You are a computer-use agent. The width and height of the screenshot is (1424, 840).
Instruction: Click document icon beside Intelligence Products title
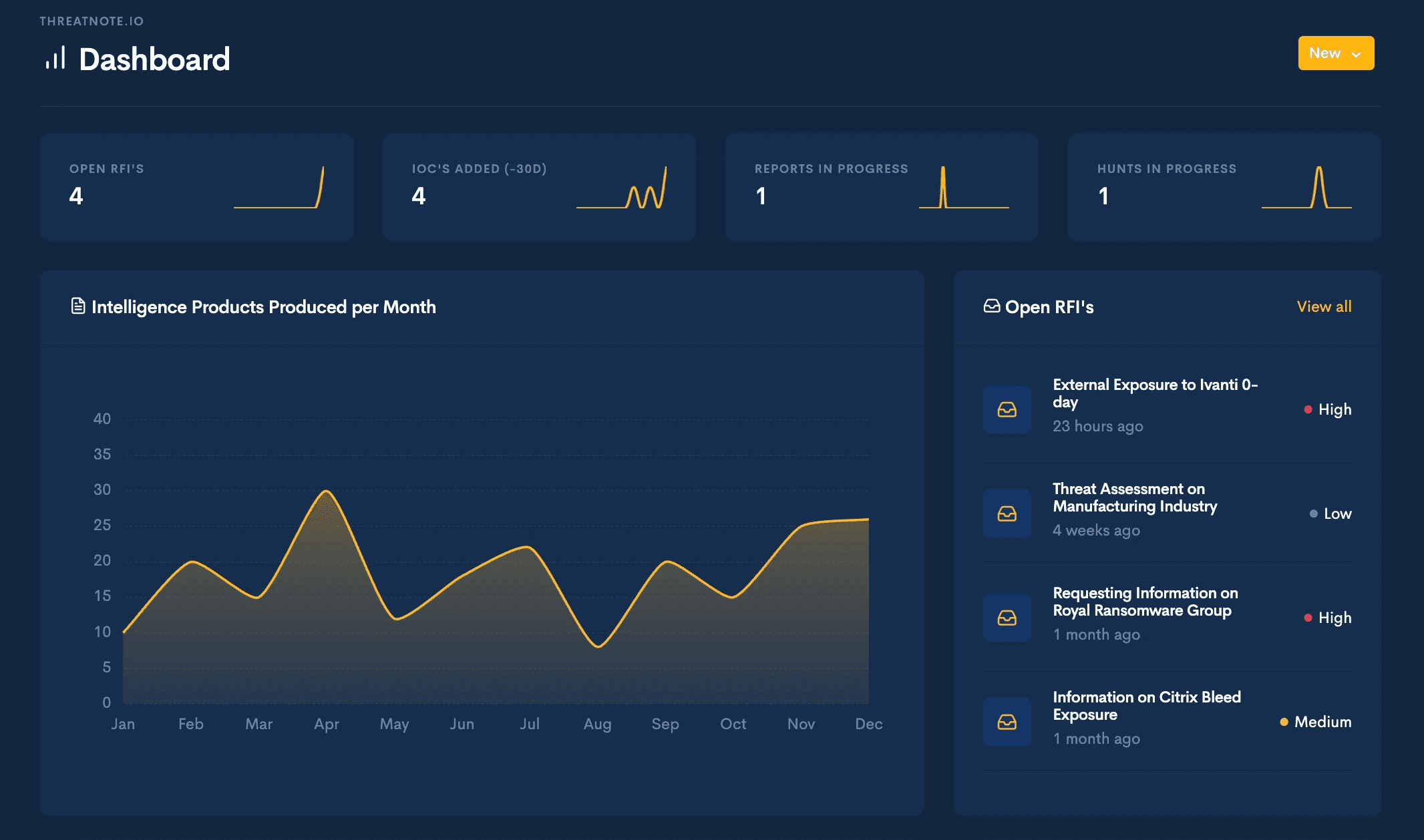(x=78, y=306)
